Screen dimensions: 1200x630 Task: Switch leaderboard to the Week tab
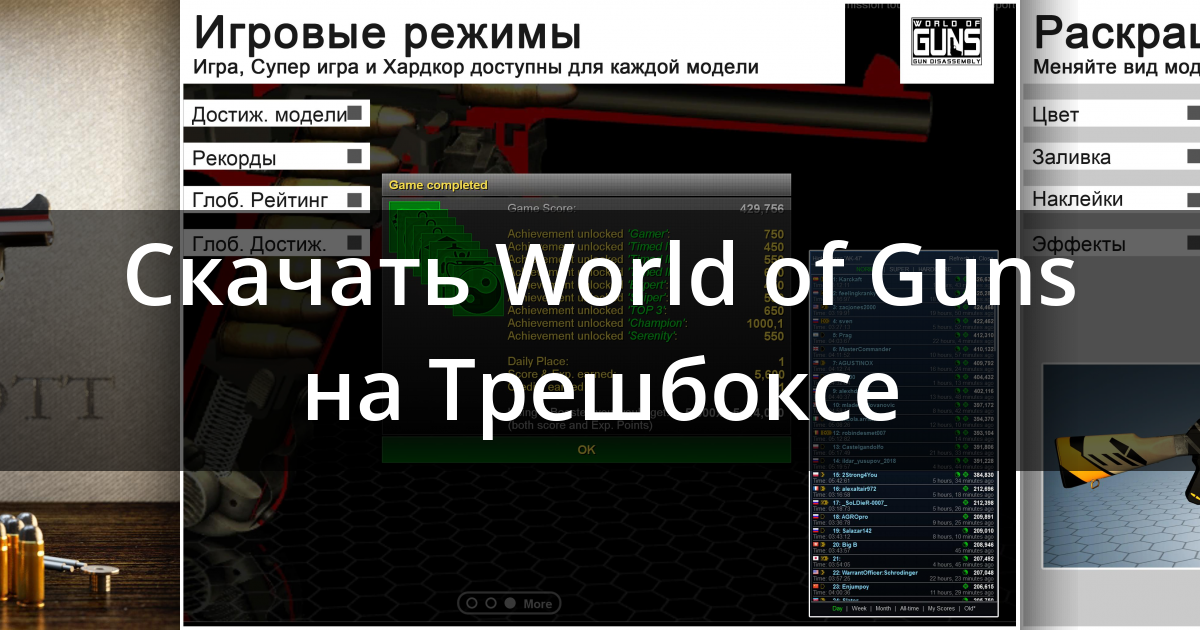[859, 609]
